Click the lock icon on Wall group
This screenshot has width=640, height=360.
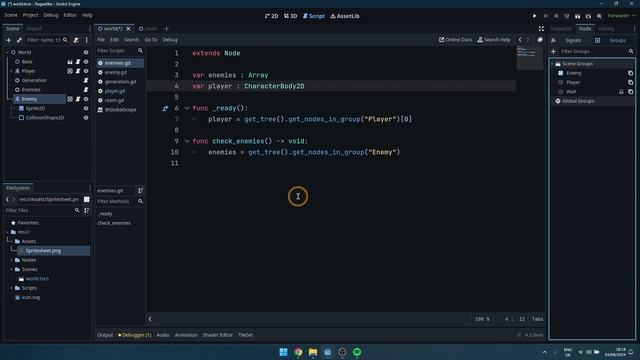tap(621, 92)
